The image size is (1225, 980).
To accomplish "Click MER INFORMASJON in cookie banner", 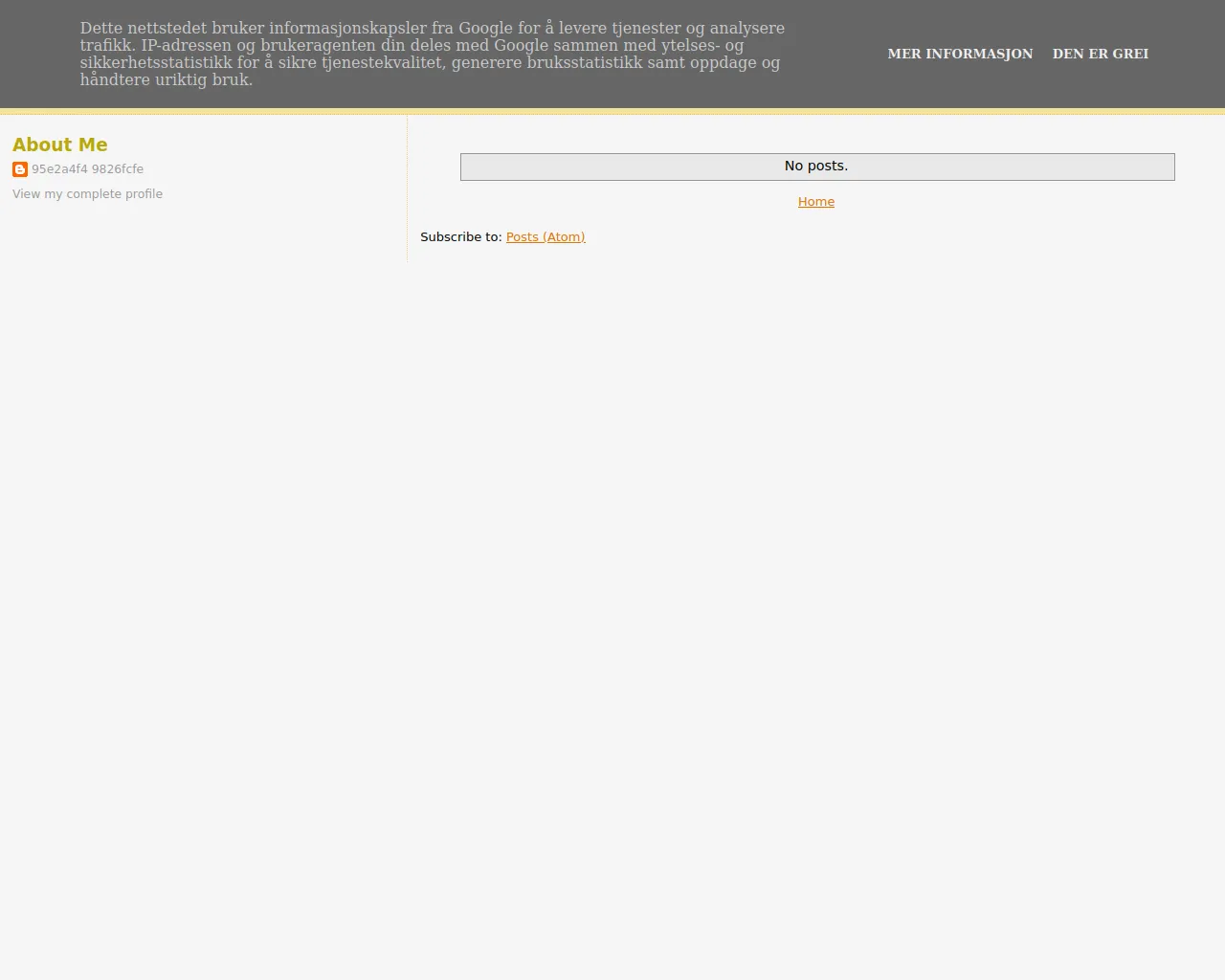I will pos(960,54).
